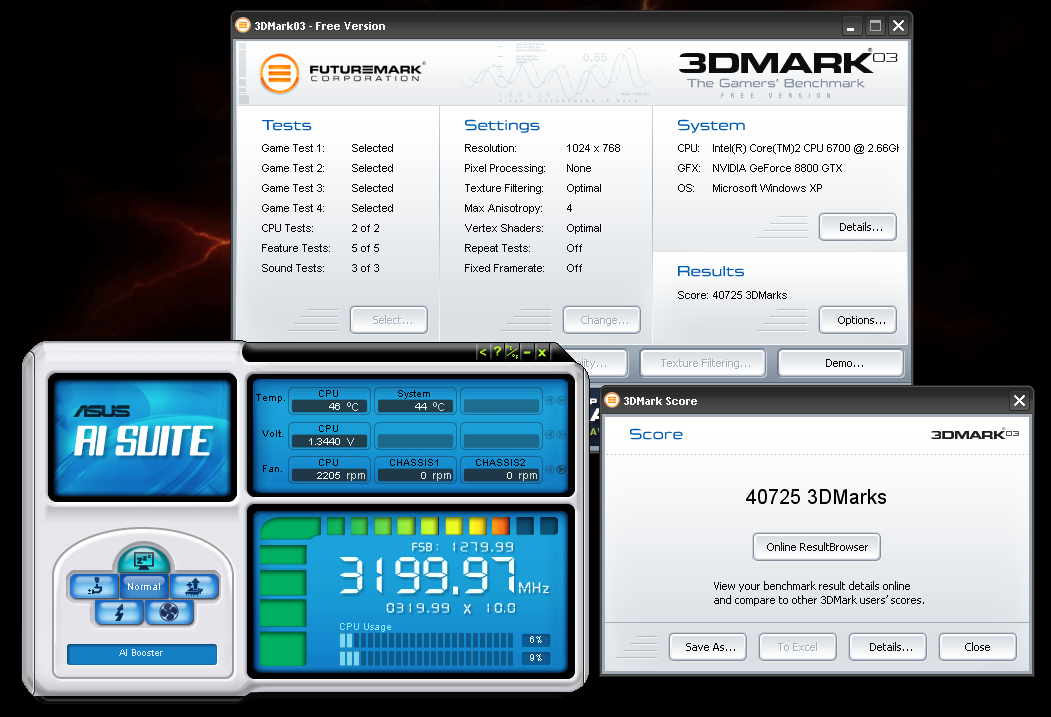Click previous-page arrow on the Volt. row
Image resolution: width=1051 pixels, height=717 pixels.
550,435
